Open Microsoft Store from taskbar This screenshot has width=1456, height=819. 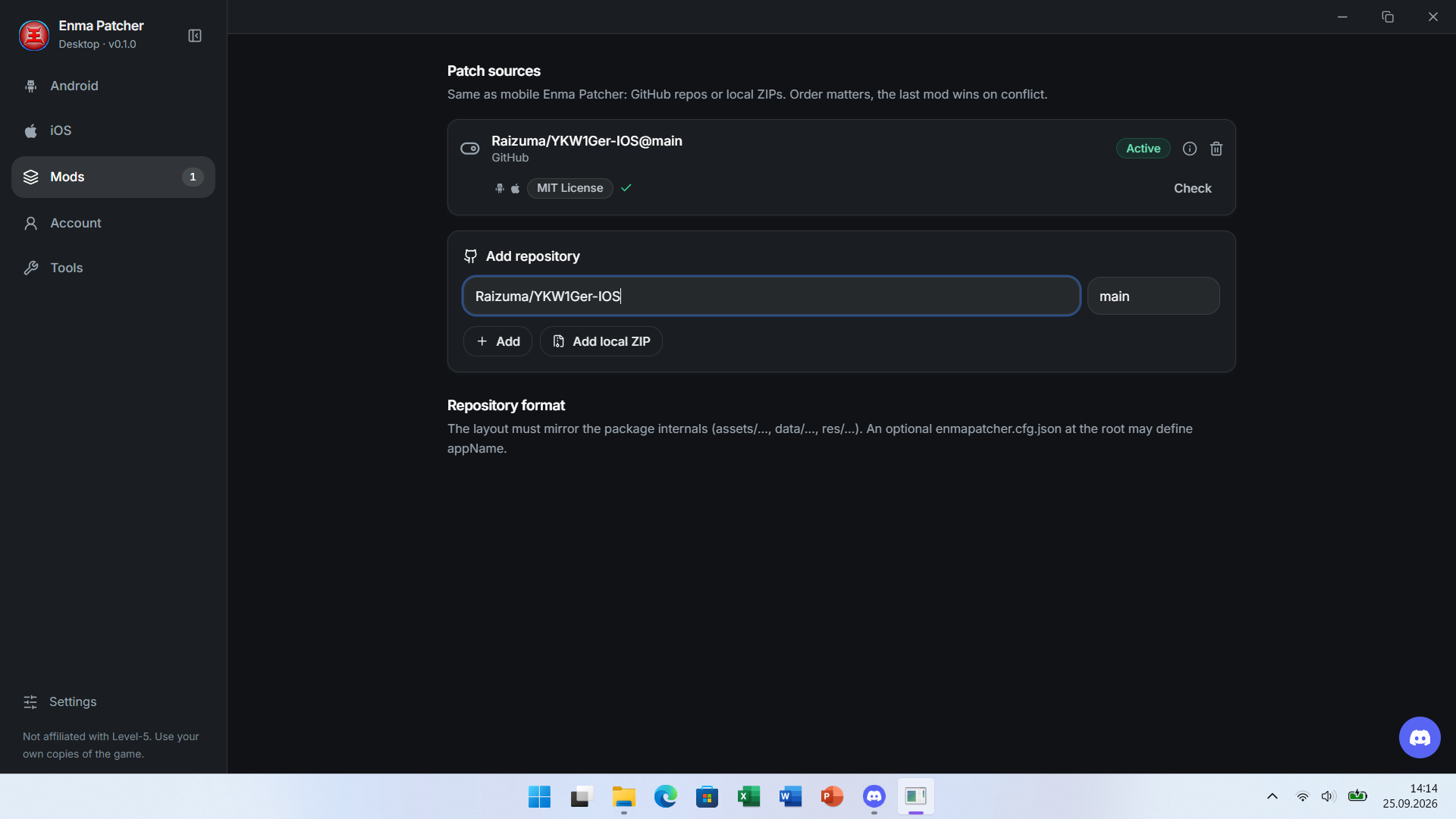707,796
